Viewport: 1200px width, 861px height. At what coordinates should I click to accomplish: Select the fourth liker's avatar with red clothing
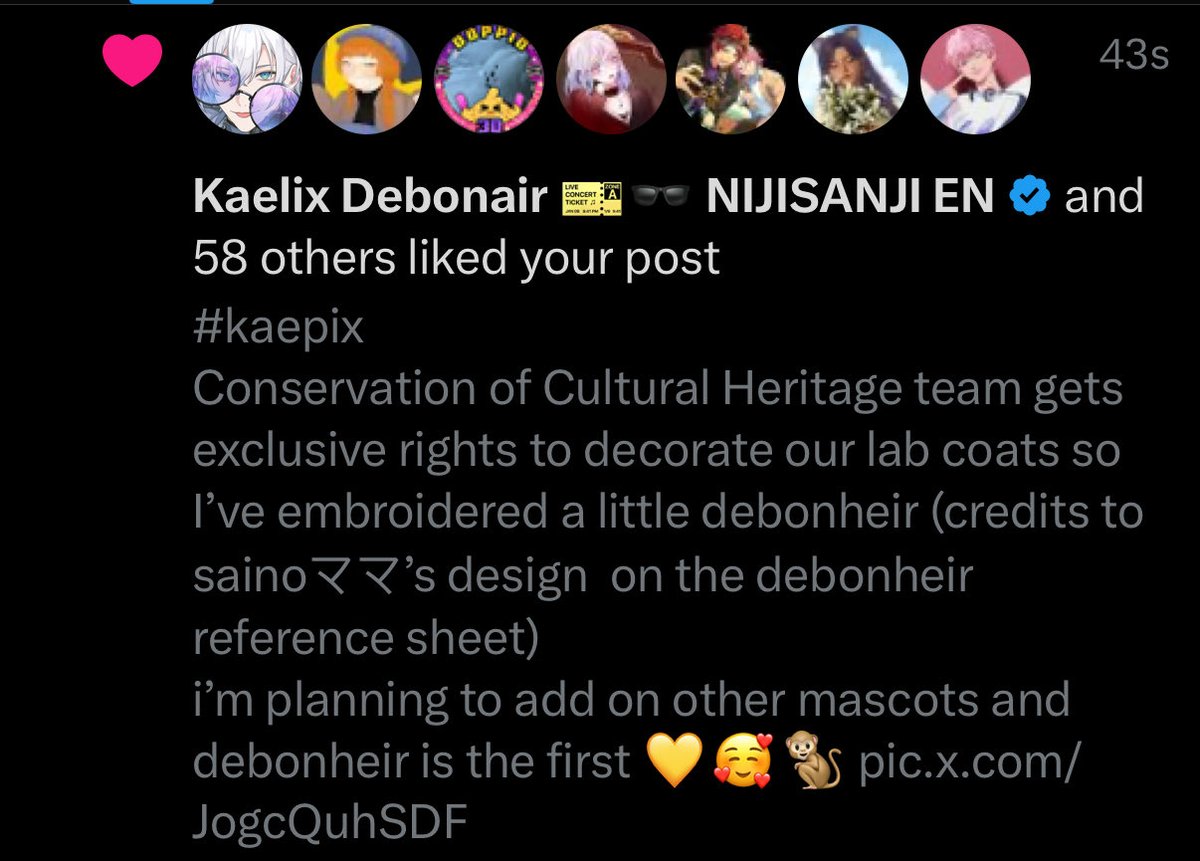pyautogui.click(x=611, y=79)
